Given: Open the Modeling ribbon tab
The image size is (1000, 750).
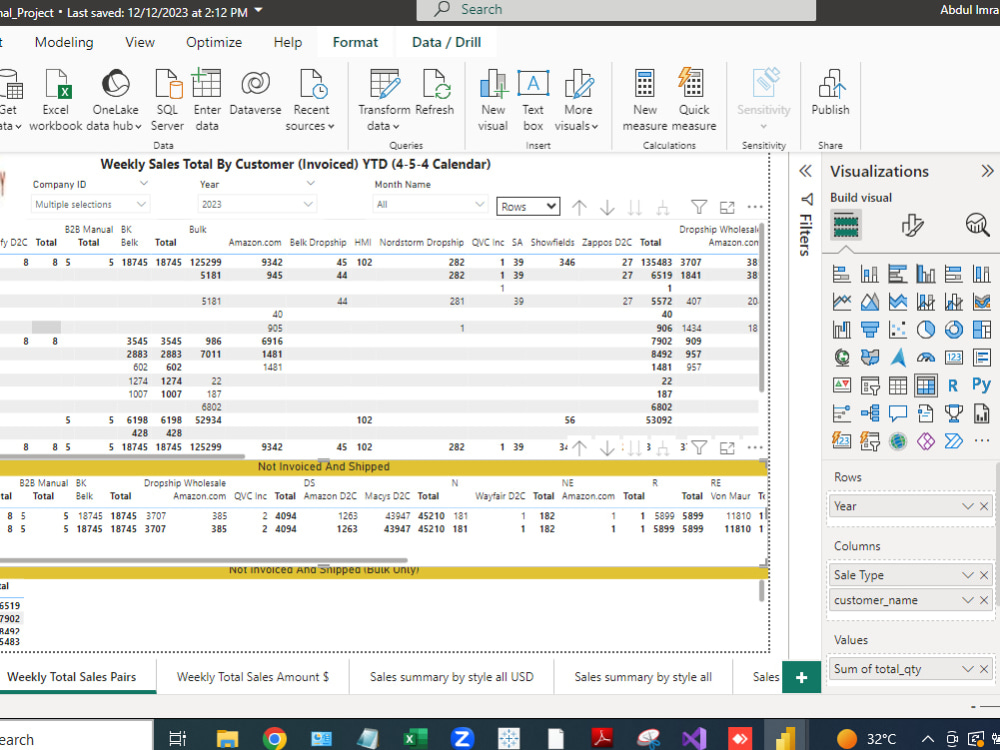Looking at the screenshot, I should [x=64, y=42].
